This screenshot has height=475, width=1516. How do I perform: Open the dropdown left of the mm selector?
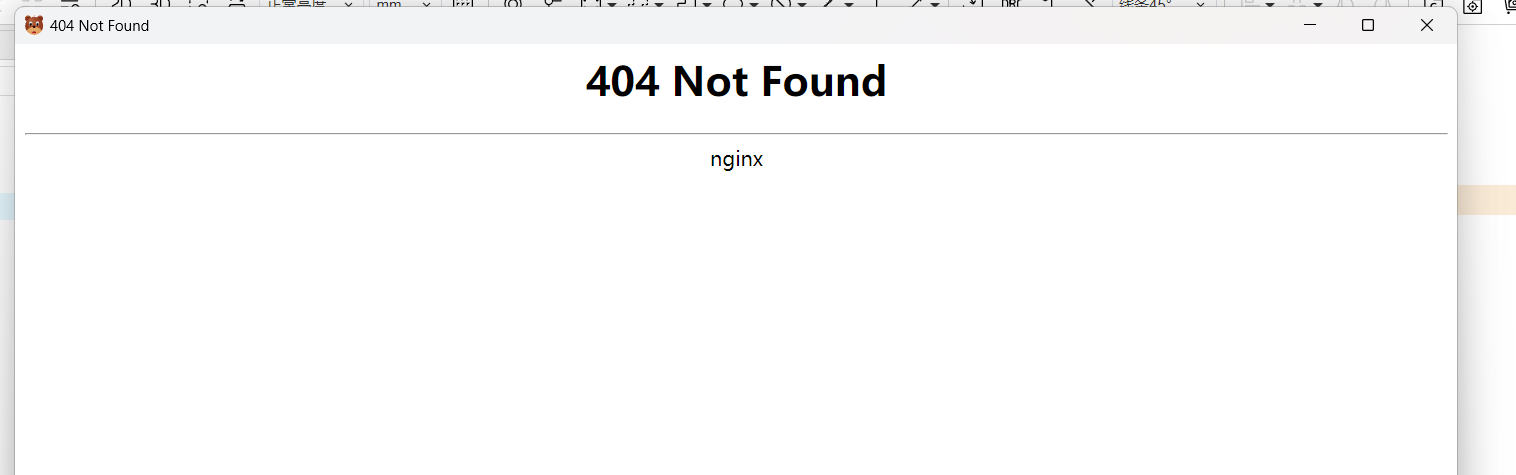[348, 4]
